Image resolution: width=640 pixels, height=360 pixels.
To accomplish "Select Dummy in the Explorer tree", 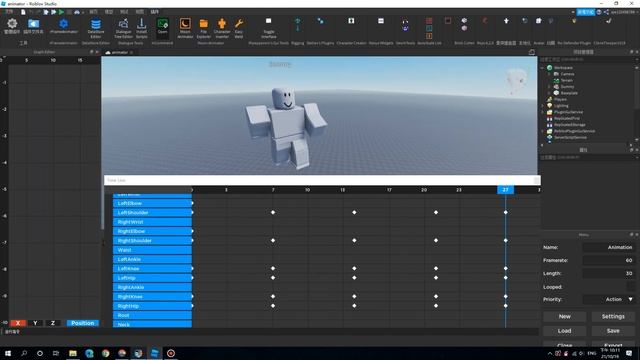I will (567, 87).
